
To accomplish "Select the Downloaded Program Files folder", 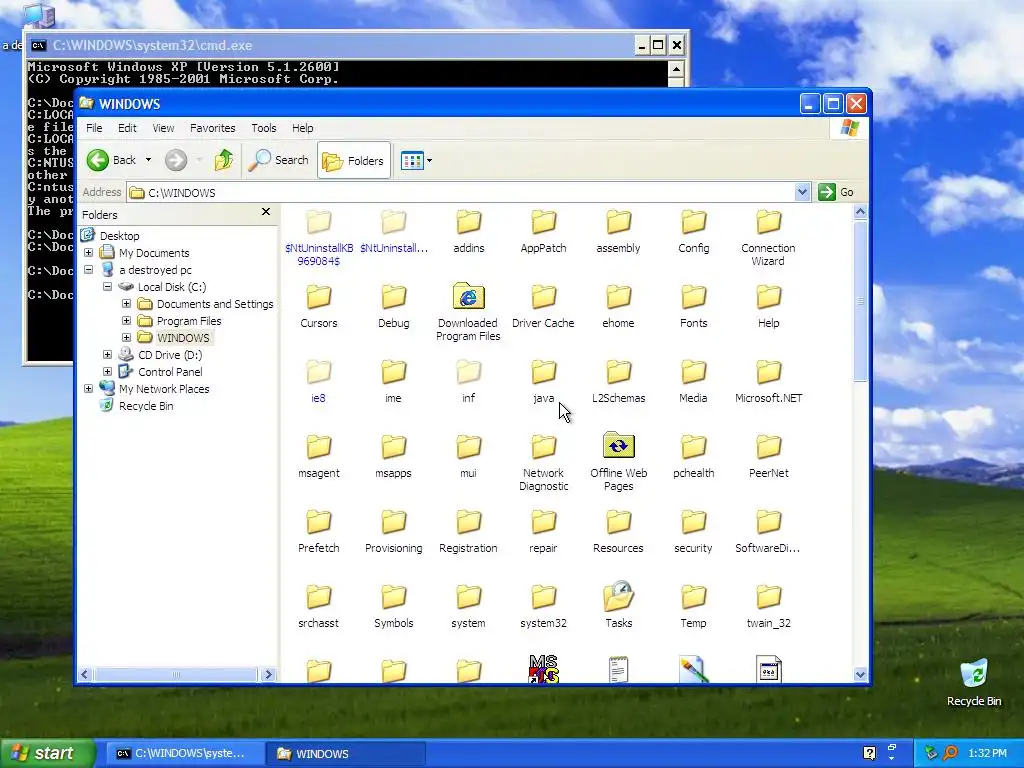I will [468, 312].
